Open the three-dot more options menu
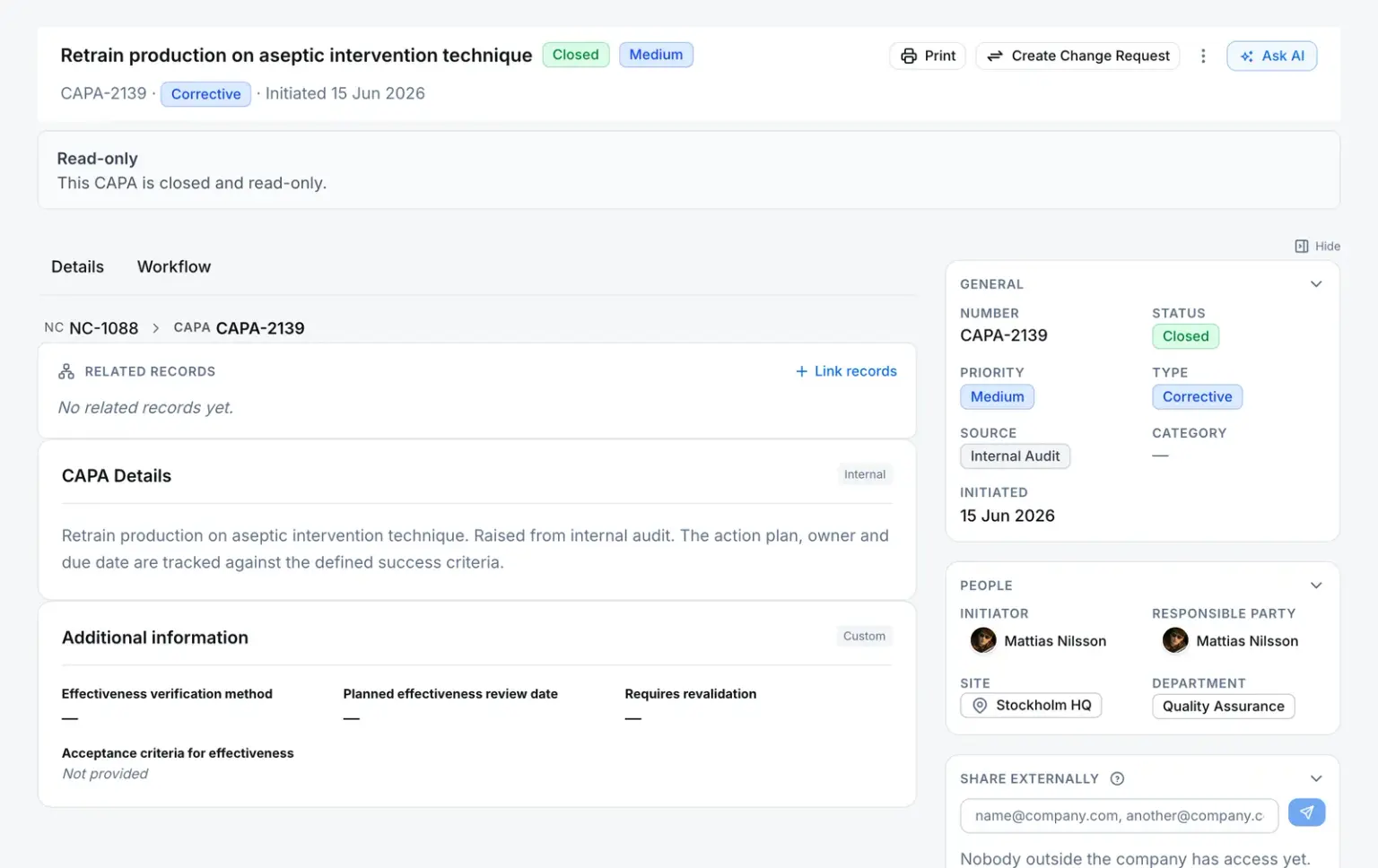 tap(1203, 56)
